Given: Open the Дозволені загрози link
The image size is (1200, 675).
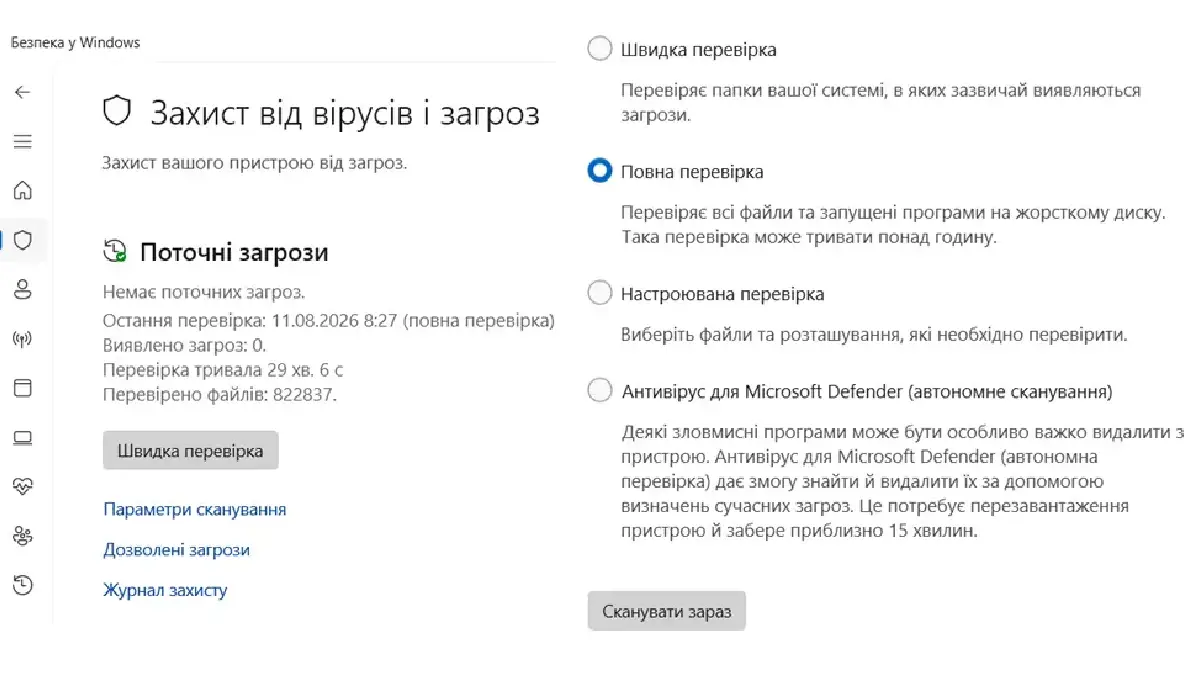Looking at the screenshot, I should pos(176,550).
